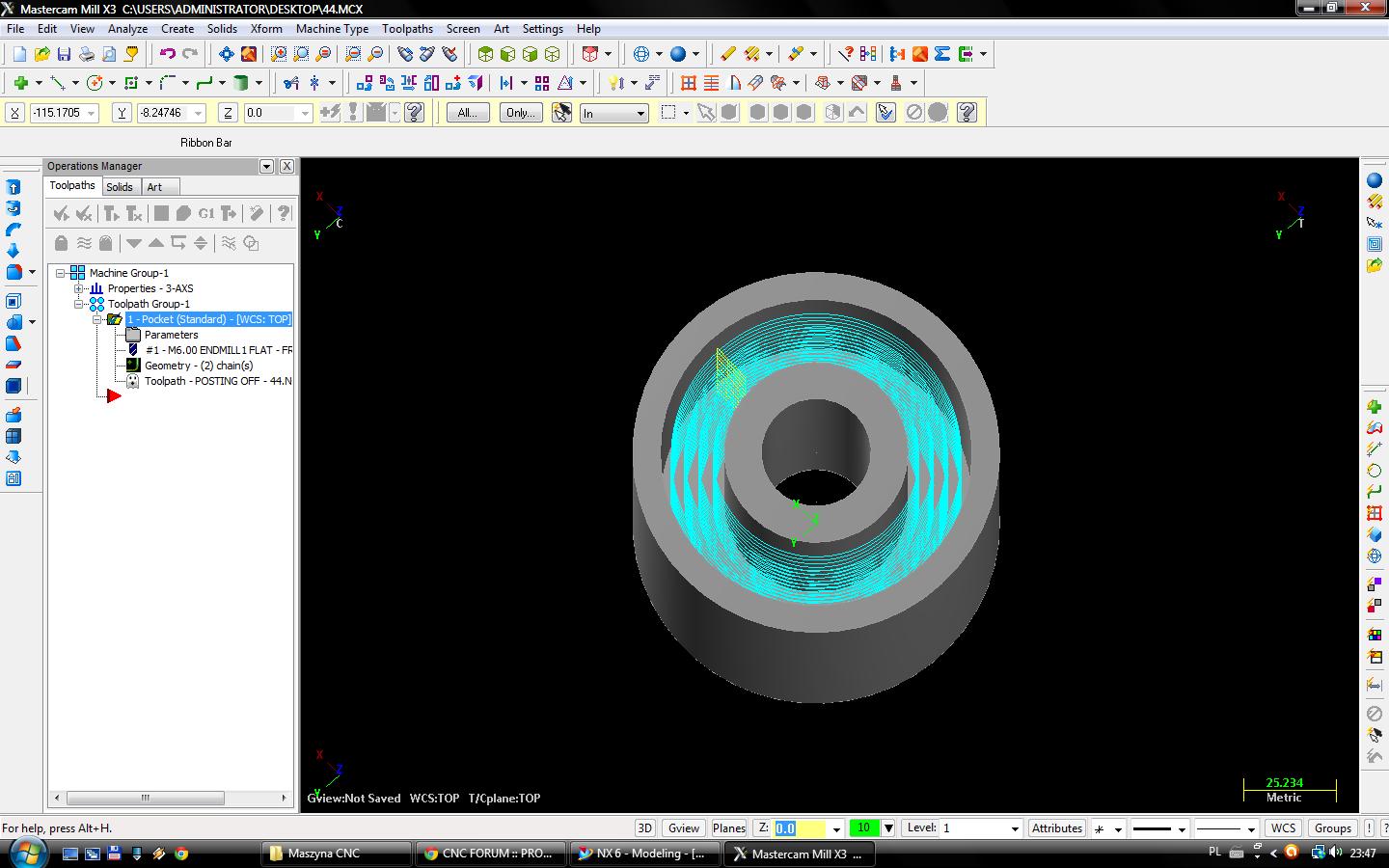The width and height of the screenshot is (1389, 868).
Task: Toggle the Z coordinate lock button
Action: pyautogui.click(x=228, y=113)
